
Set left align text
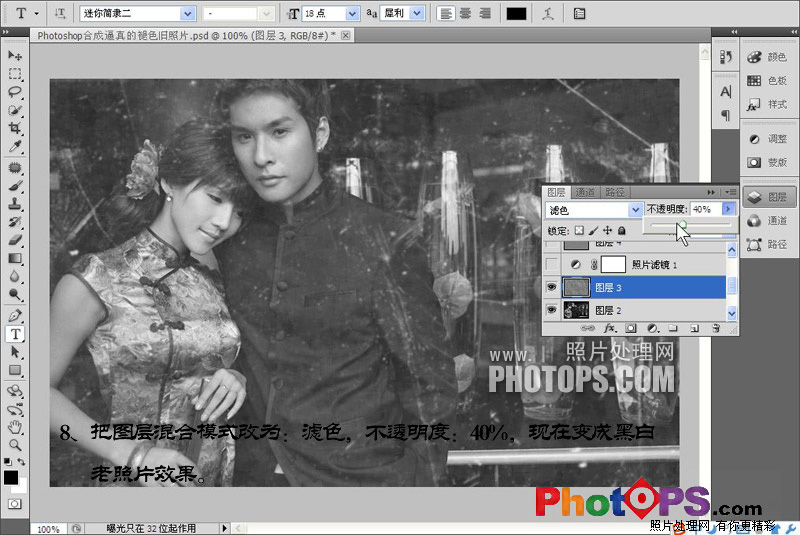tap(446, 14)
